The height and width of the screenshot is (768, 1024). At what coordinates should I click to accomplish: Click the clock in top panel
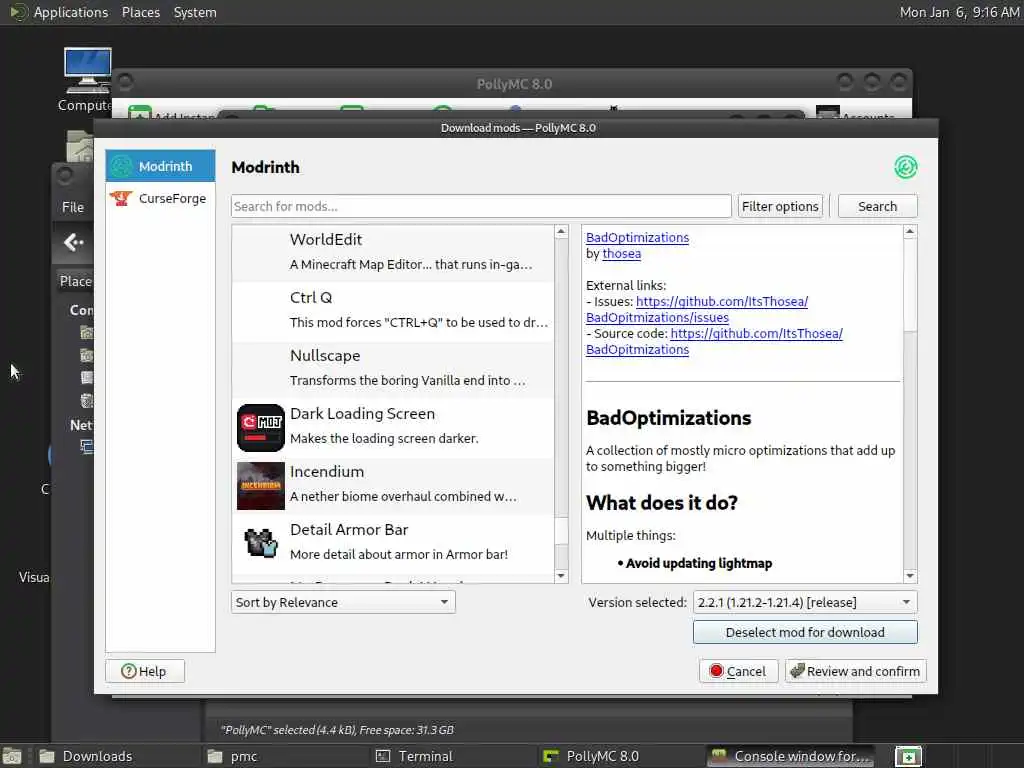pos(959,12)
